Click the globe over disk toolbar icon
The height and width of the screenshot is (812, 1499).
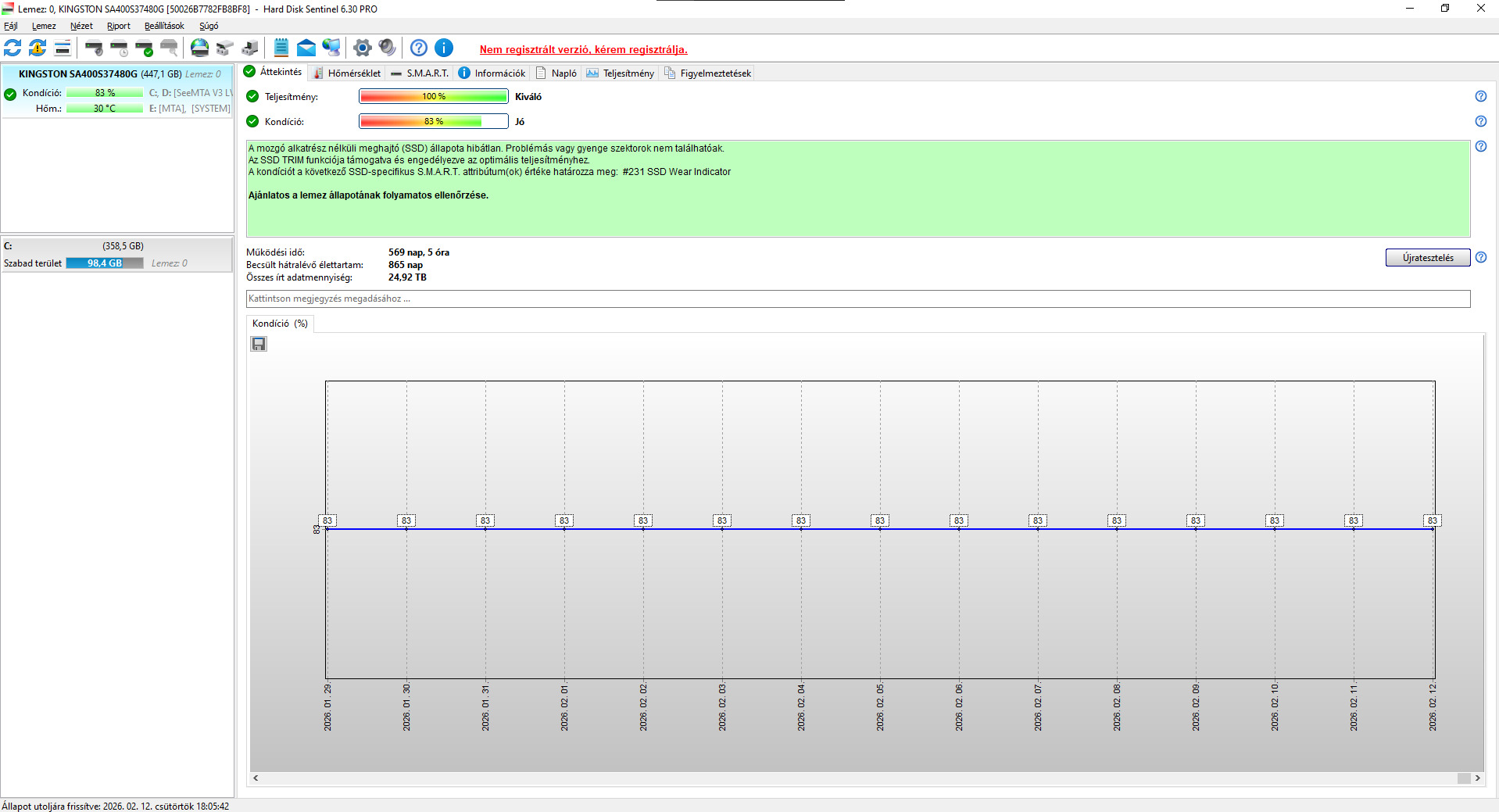(x=200, y=48)
